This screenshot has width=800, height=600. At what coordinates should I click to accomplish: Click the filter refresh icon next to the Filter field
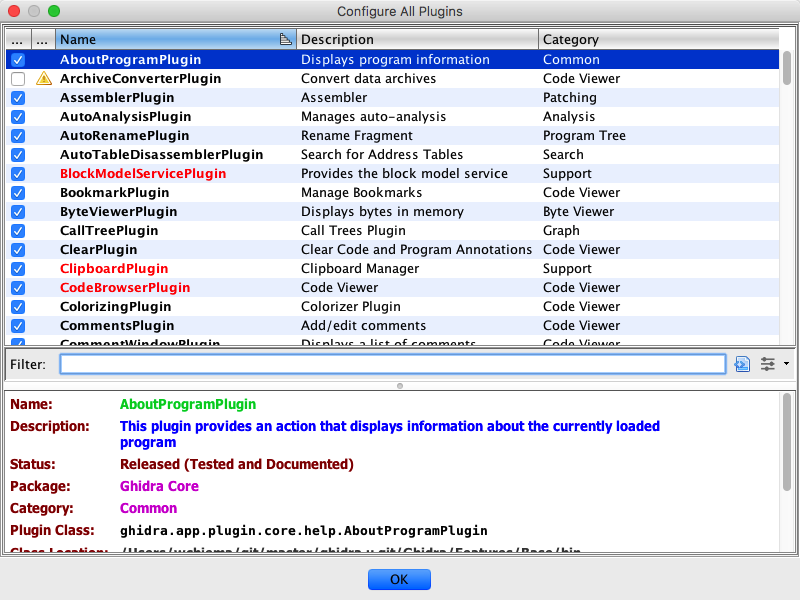[x=742, y=364]
